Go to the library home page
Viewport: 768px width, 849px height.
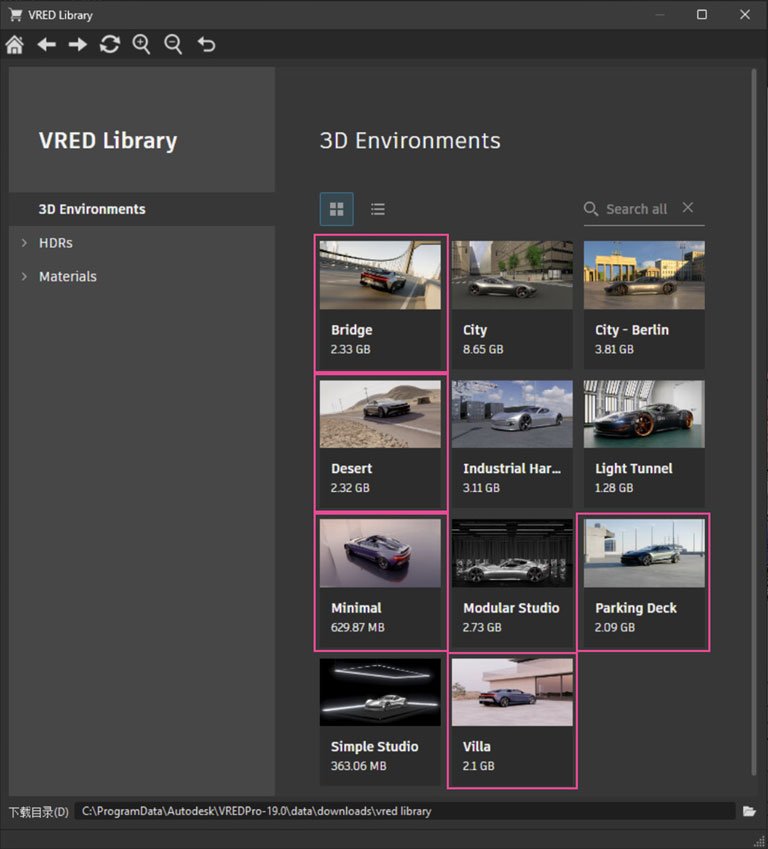[15, 44]
